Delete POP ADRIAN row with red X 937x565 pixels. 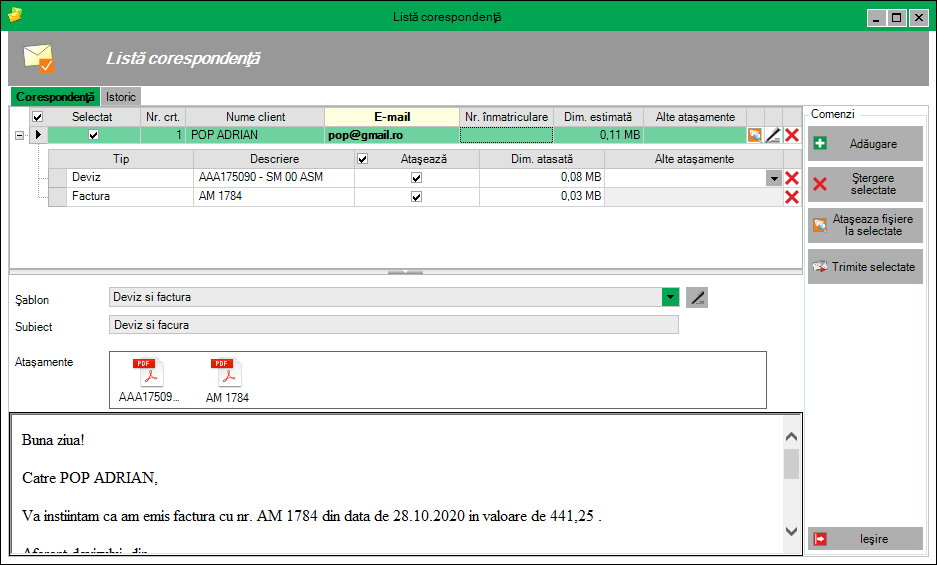pyautogui.click(x=792, y=135)
